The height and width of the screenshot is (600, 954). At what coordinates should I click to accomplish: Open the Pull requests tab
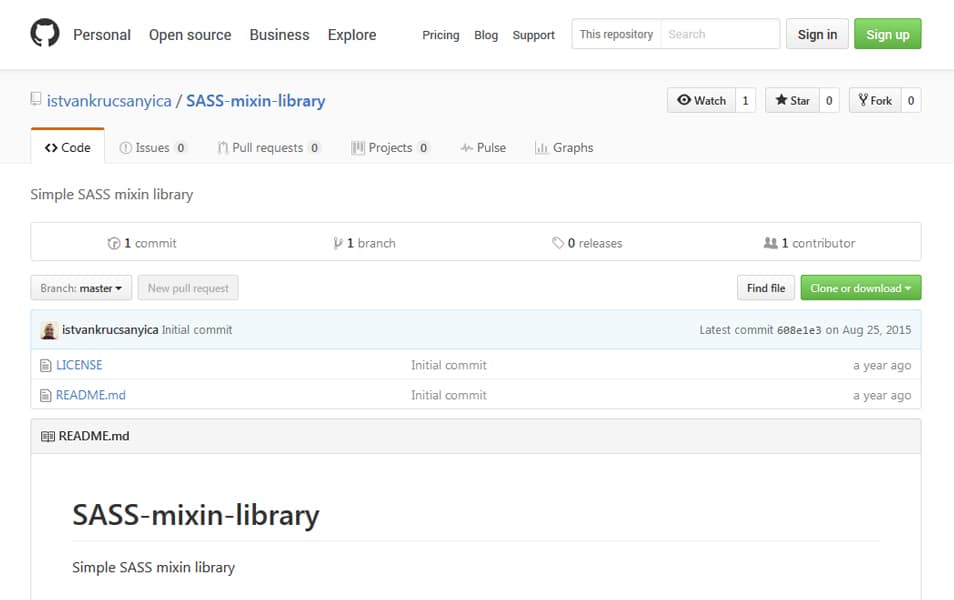tap(269, 148)
